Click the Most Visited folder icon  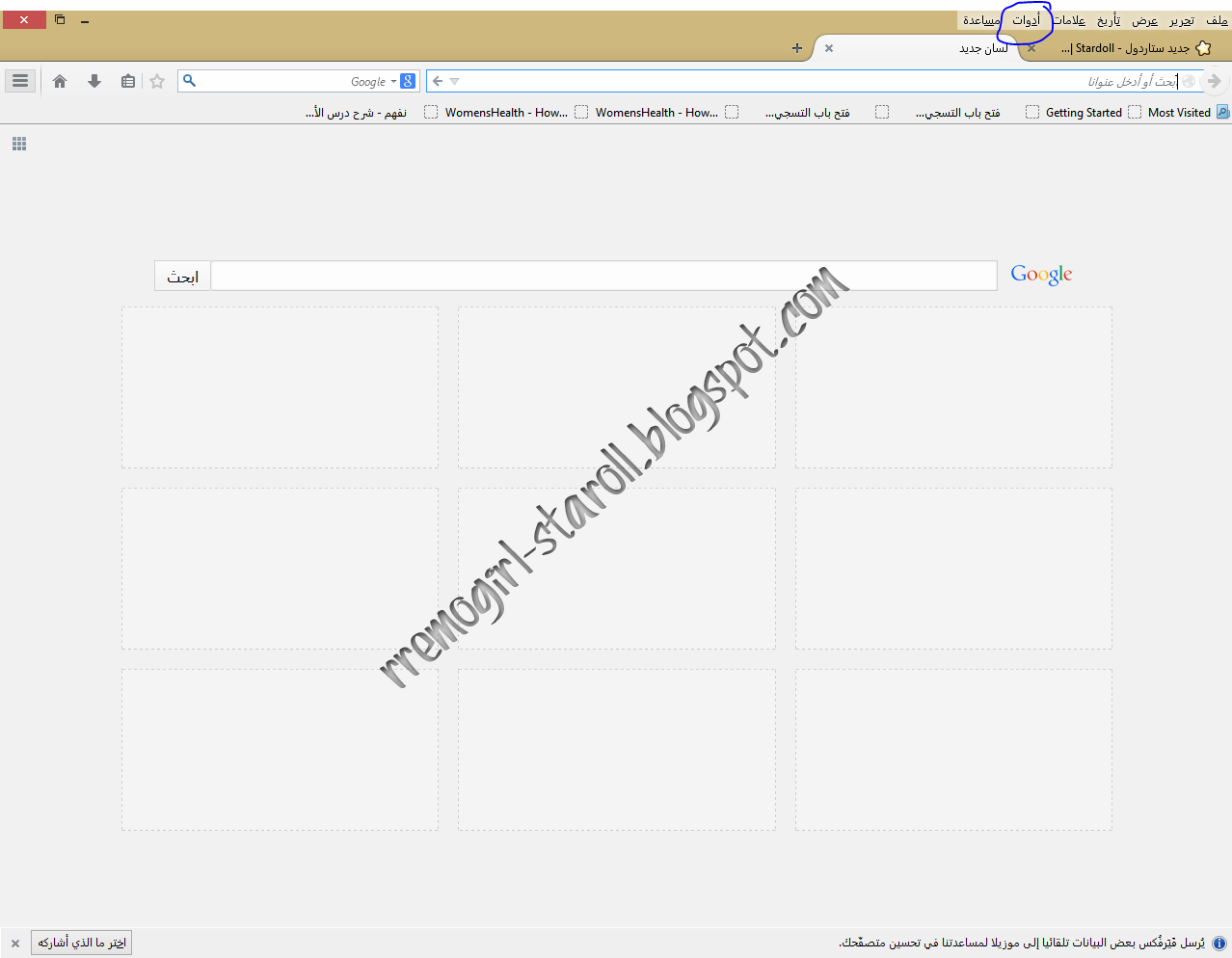(x=1222, y=112)
